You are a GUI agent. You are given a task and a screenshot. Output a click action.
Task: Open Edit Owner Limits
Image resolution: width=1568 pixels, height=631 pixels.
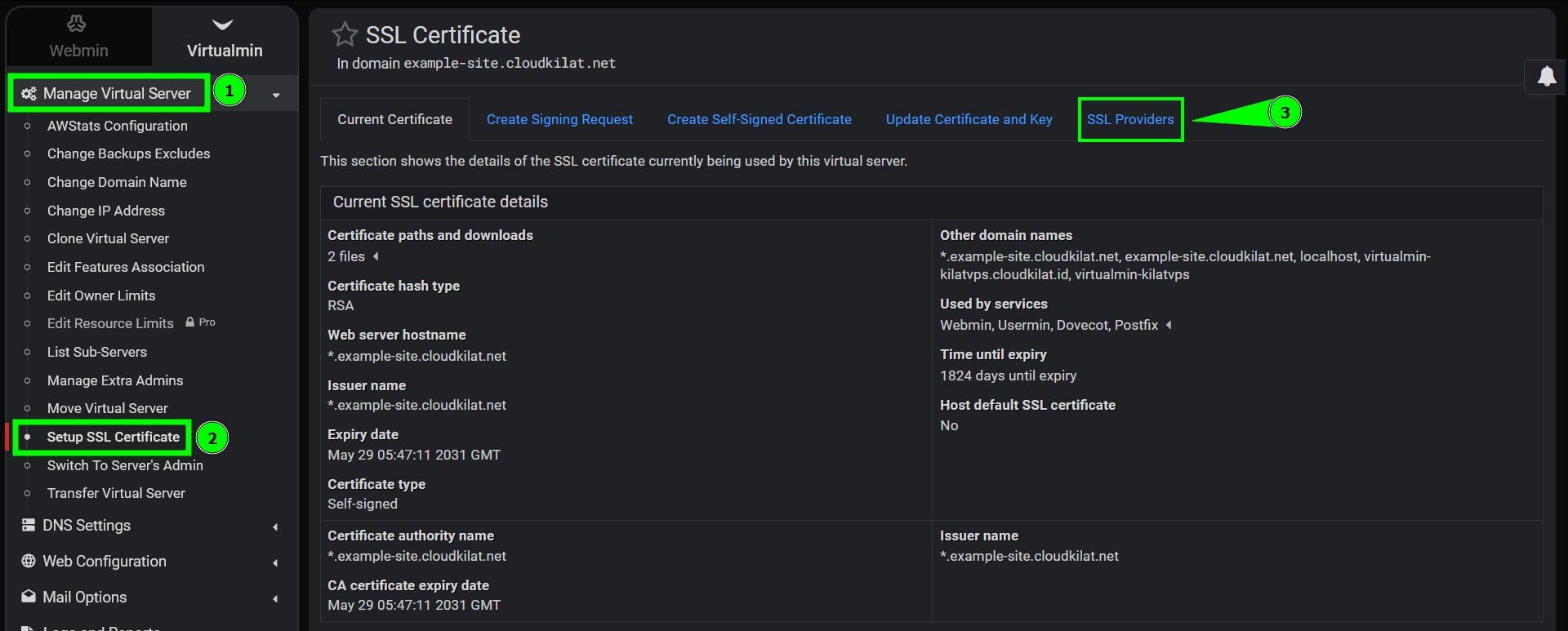101,296
